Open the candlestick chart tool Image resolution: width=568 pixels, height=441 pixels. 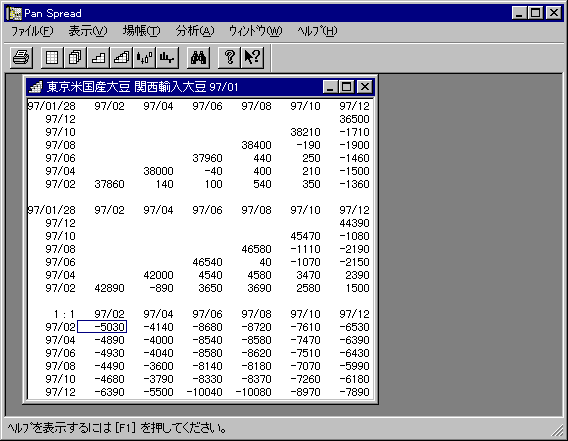click(x=145, y=57)
